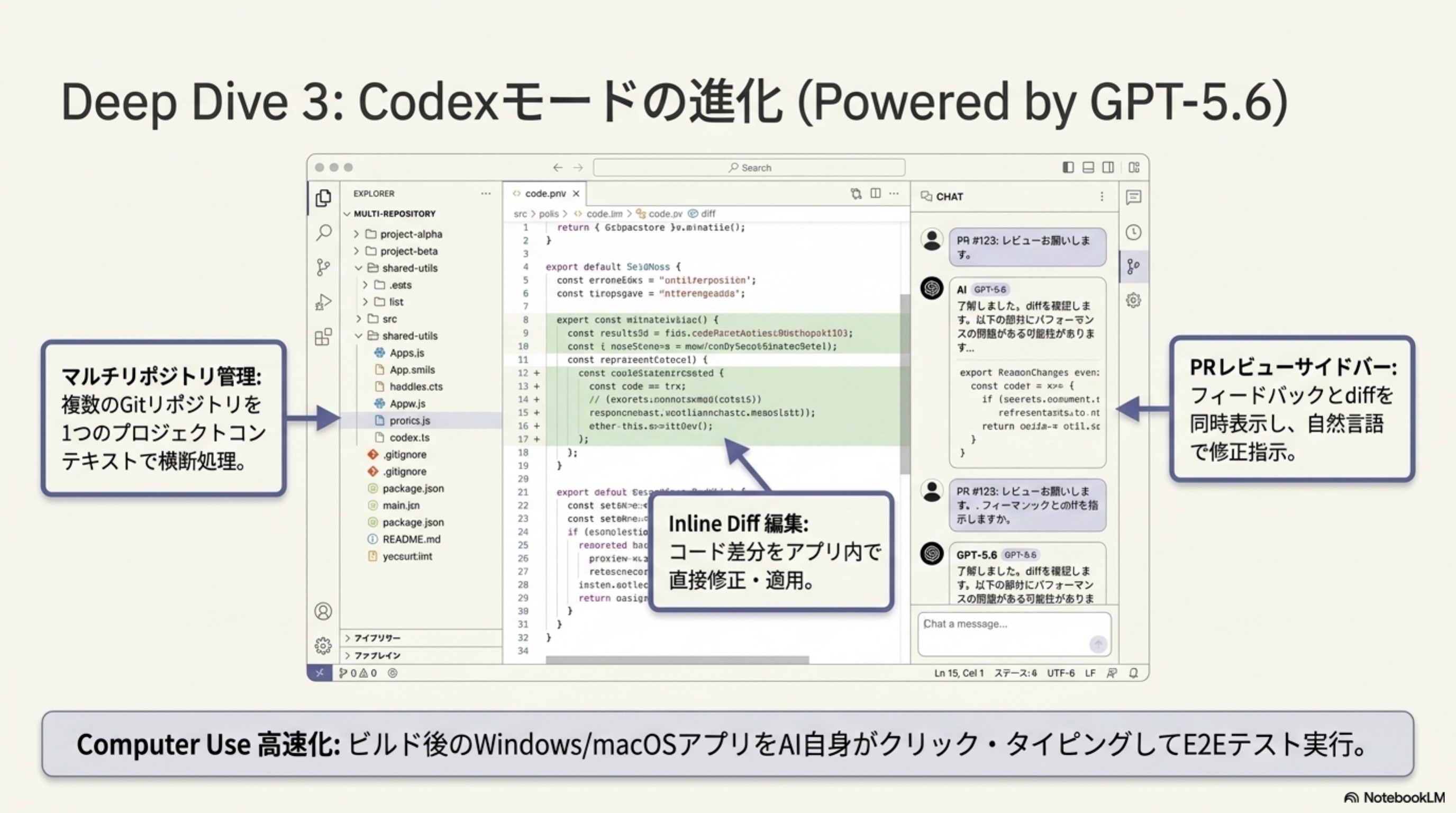Click the open changes icon in editor toolbar
Viewport: 1456px width, 813px height.
(856, 194)
